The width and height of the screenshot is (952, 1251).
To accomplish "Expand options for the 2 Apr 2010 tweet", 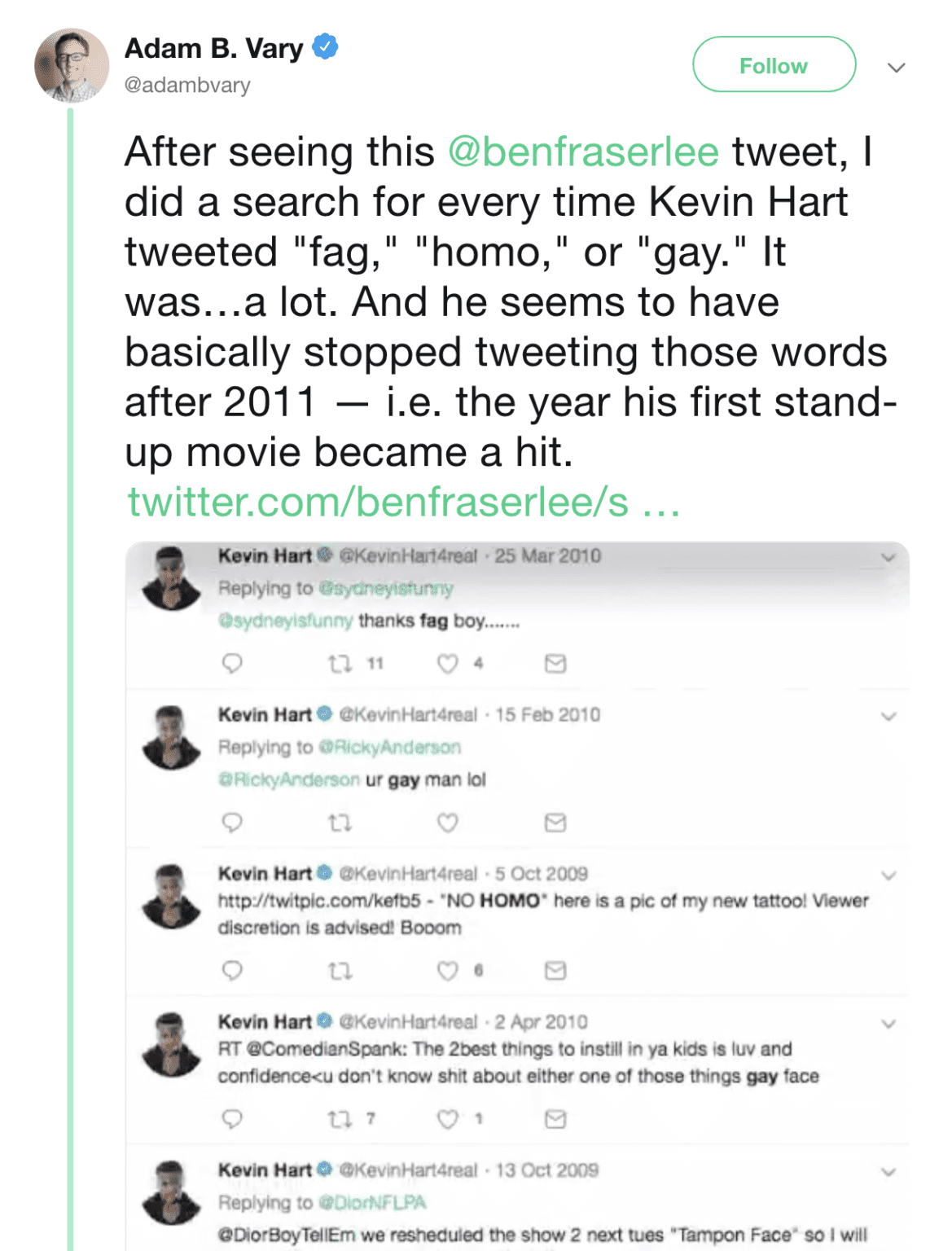I will point(888,1024).
